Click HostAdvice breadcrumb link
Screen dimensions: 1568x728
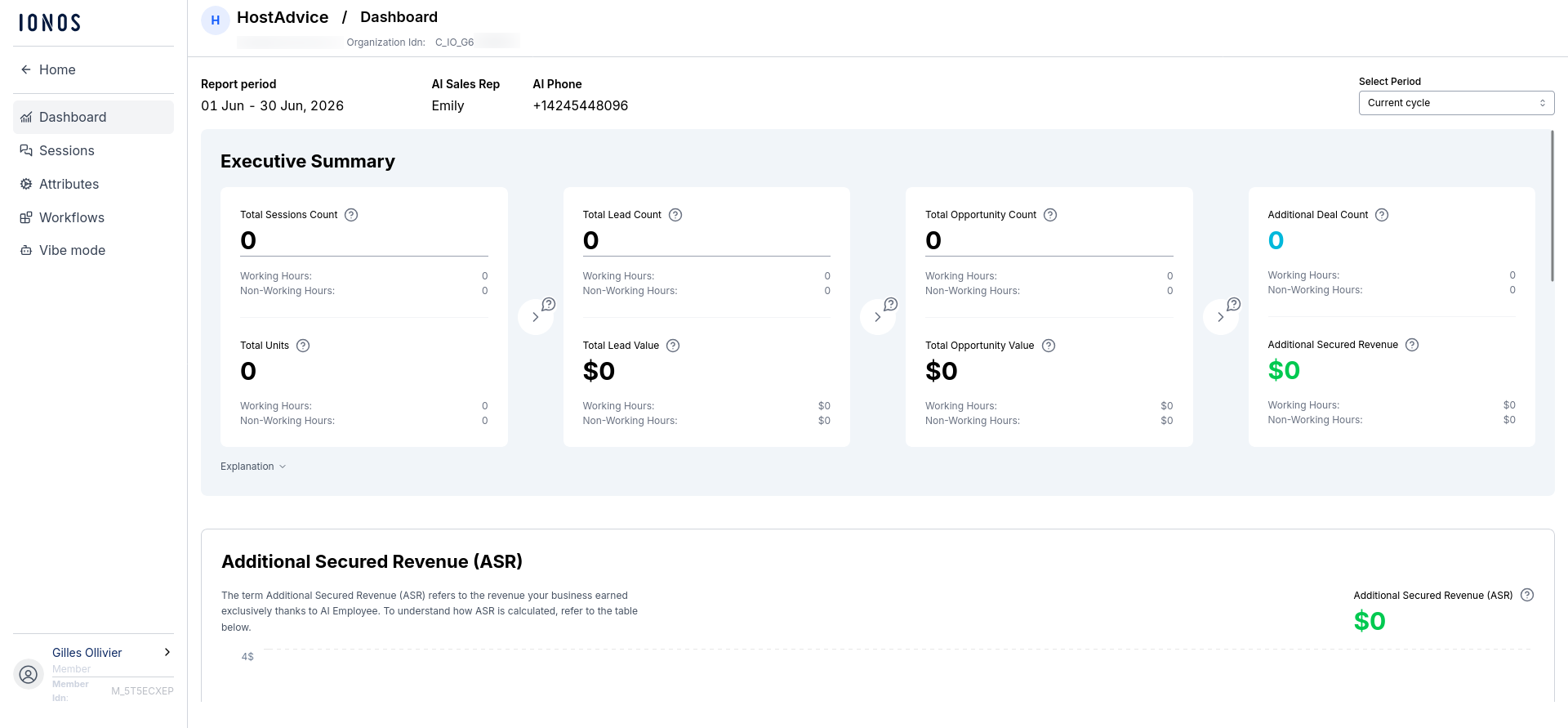283,17
